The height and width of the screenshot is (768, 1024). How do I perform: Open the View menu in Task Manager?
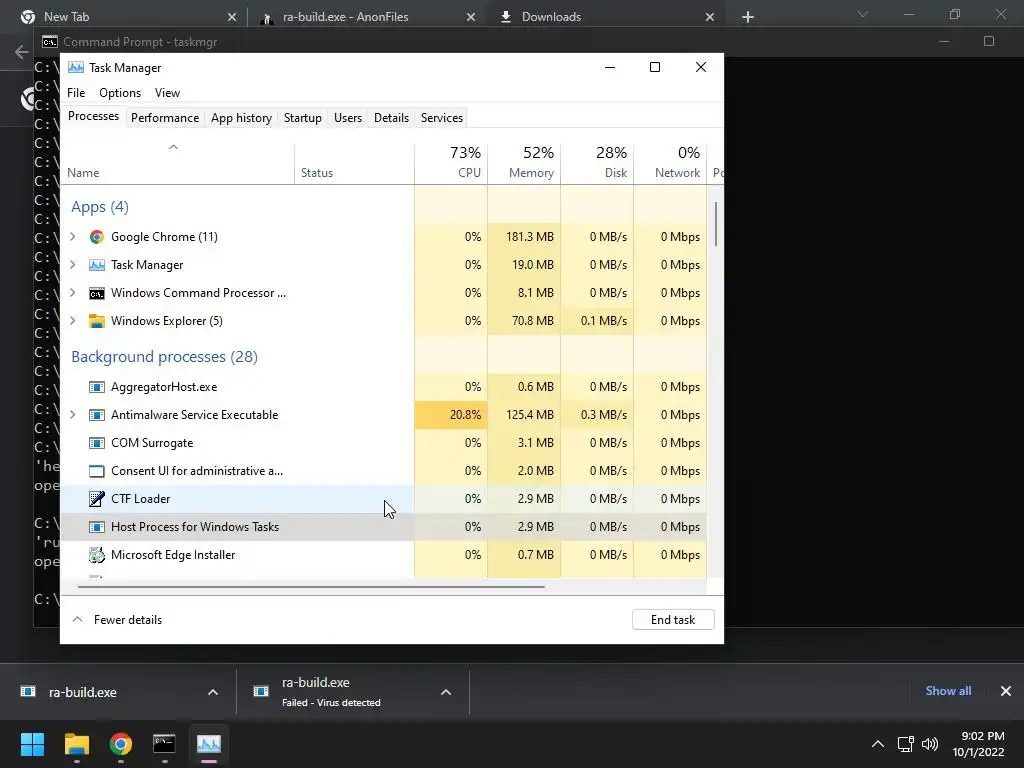[167, 93]
